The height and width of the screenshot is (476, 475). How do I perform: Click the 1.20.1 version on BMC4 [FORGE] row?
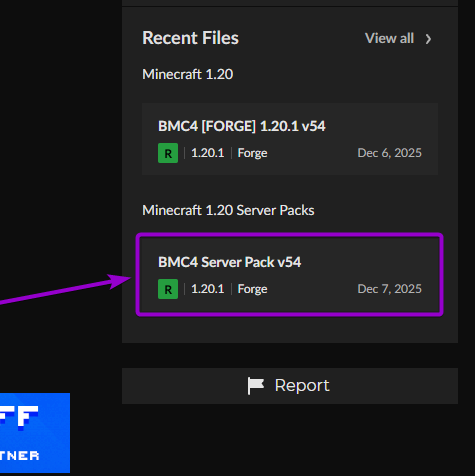coord(208,153)
